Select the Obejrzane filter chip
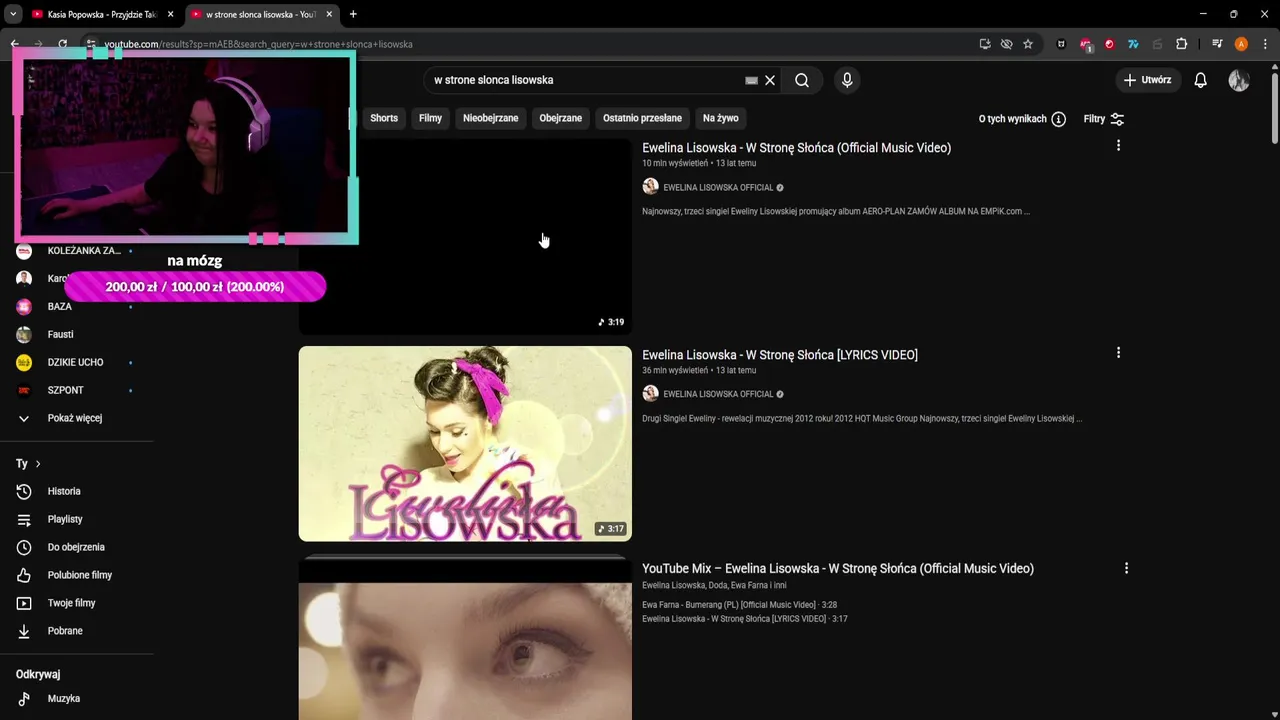Image resolution: width=1280 pixels, height=720 pixels. click(x=561, y=118)
